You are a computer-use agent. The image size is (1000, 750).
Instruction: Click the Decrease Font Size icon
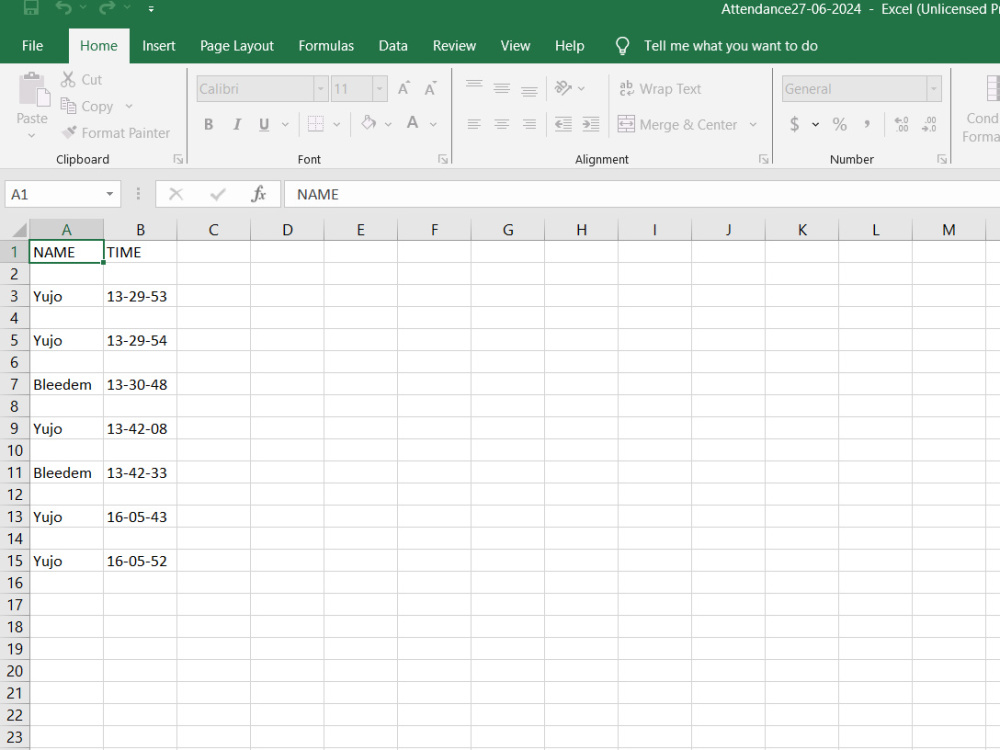[x=431, y=89]
